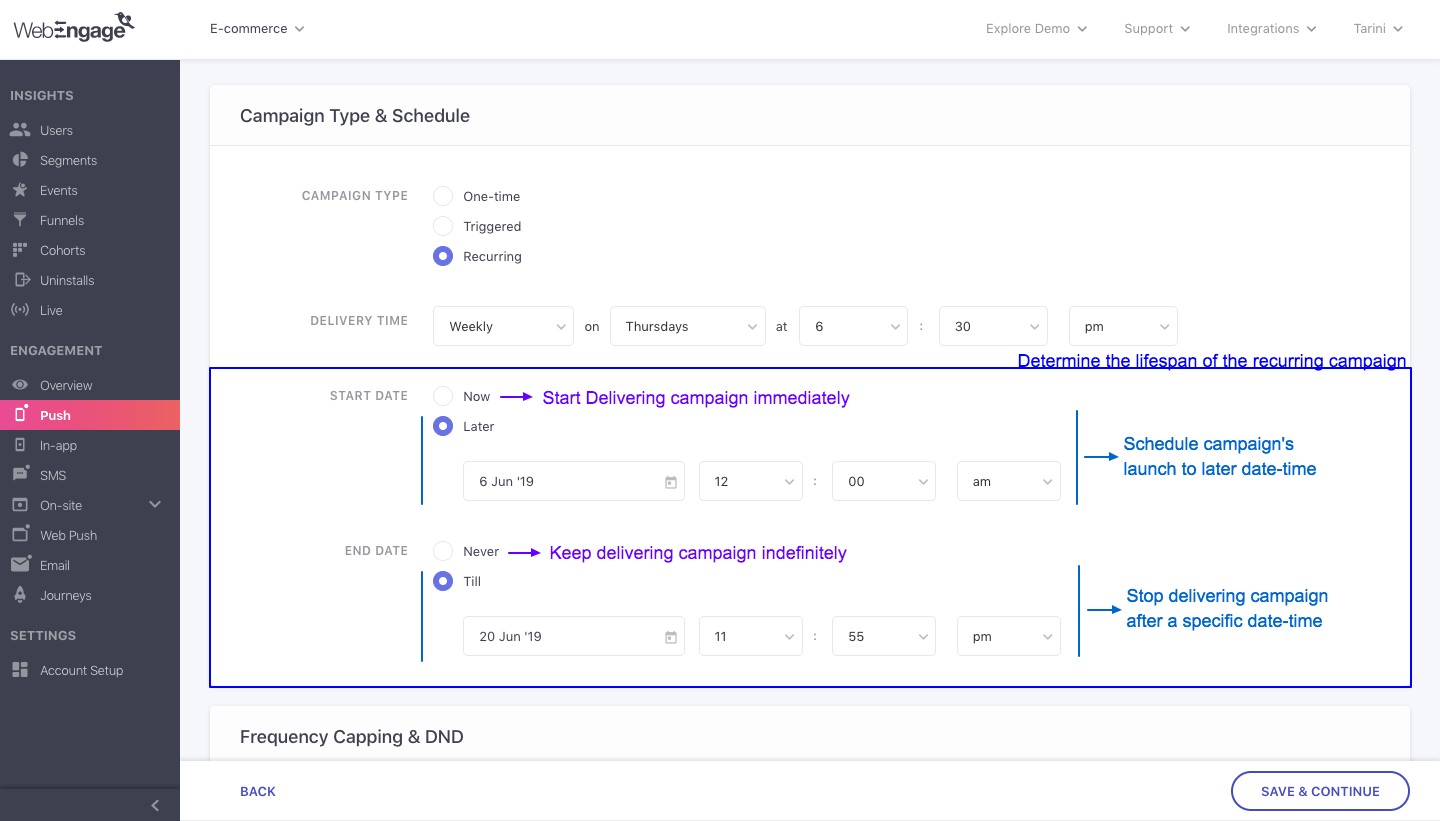Click the end date field 20 Jun '19
The height and width of the screenshot is (821, 1440).
click(x=574, y=636)
